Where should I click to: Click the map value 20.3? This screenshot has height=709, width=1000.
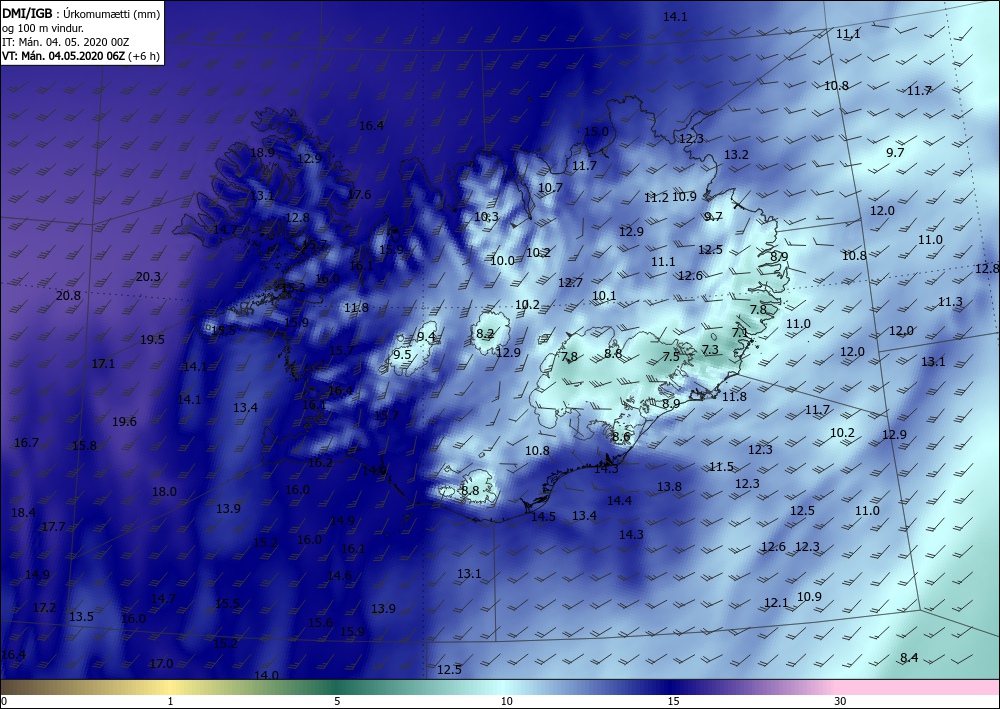[x=148, y=277]
